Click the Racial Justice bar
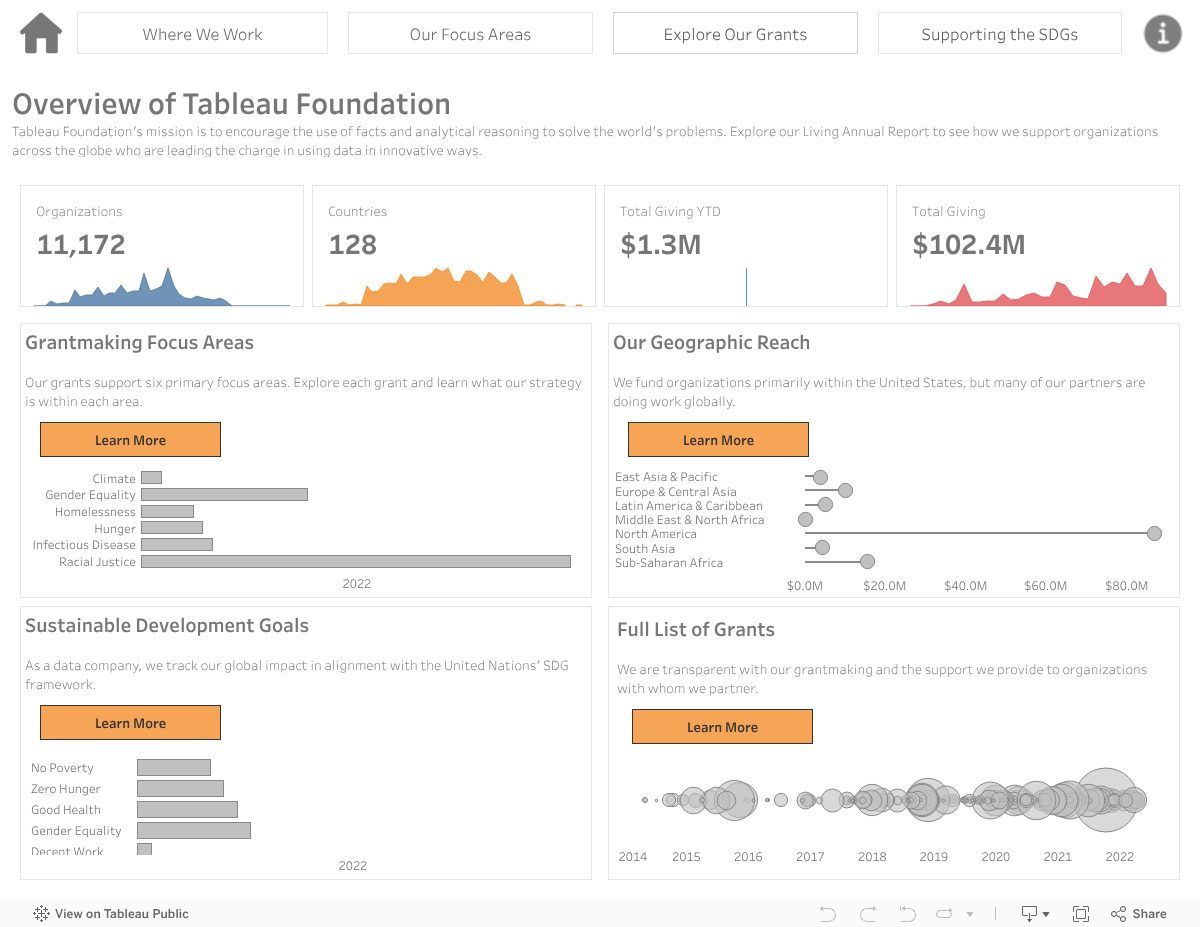1200x927 pixels. click(356, 561)
